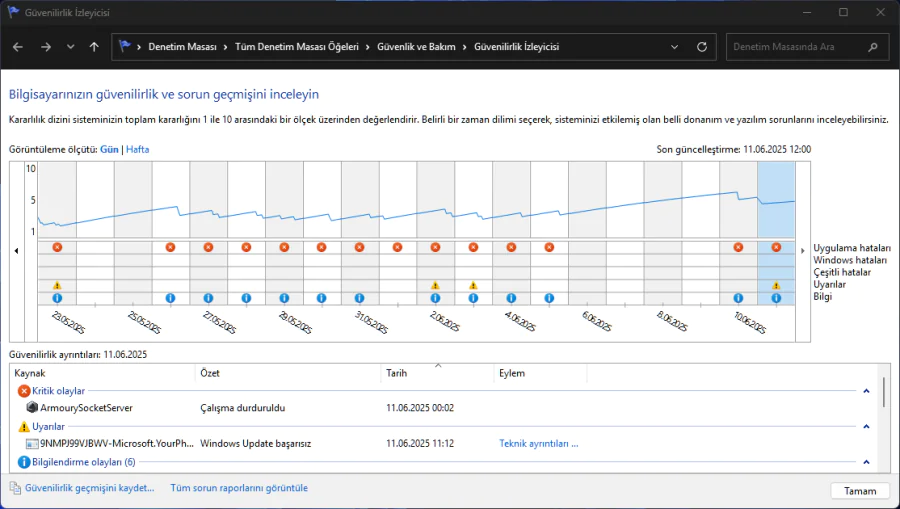Click the search magnifier icon
900x509 pixels.
pos(873,47)
